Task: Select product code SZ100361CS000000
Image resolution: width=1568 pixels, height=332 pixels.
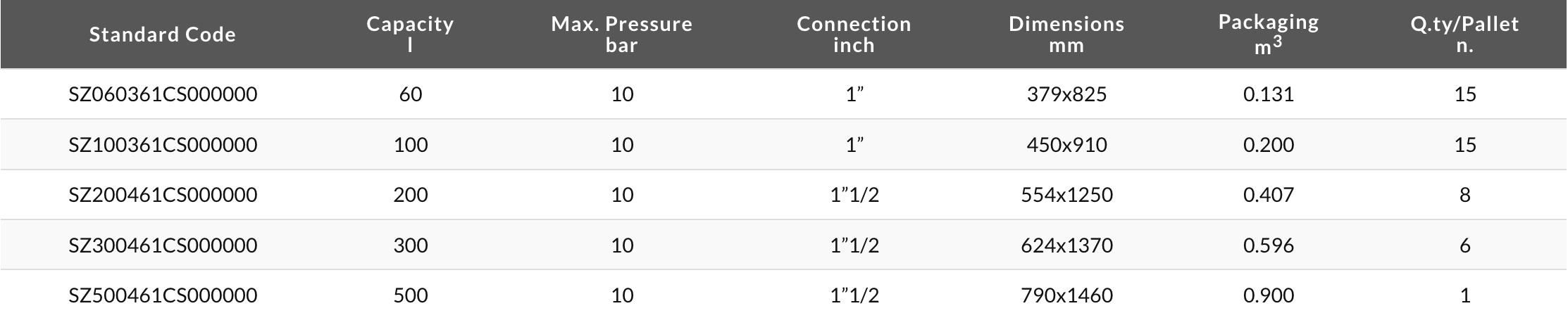Action: 163,145
